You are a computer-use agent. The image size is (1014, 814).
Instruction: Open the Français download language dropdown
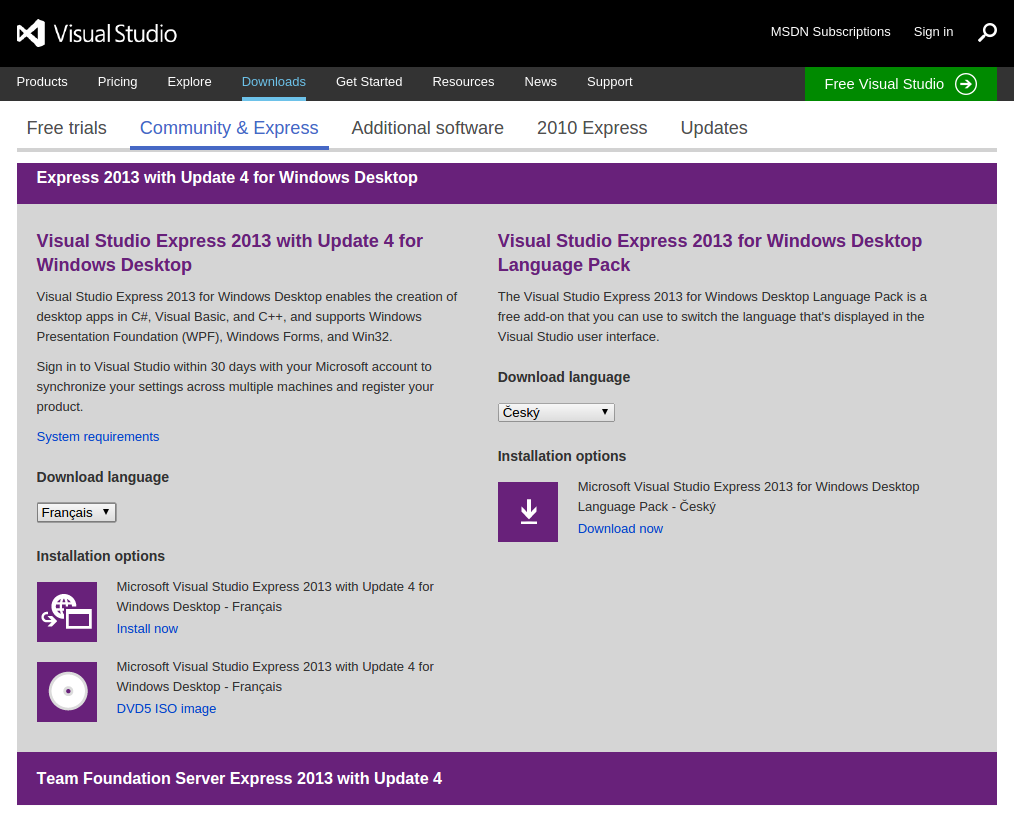pyautogui.click(x=76, y=513)
